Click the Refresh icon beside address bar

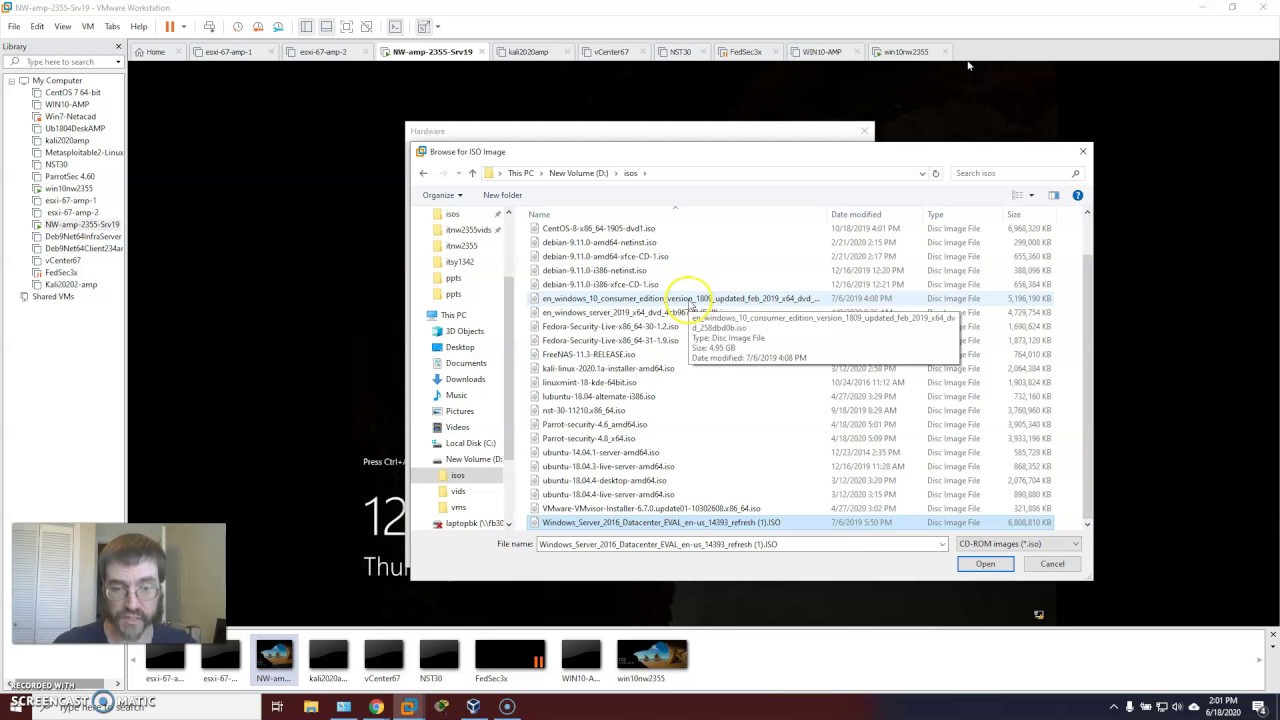click(936, 173)
